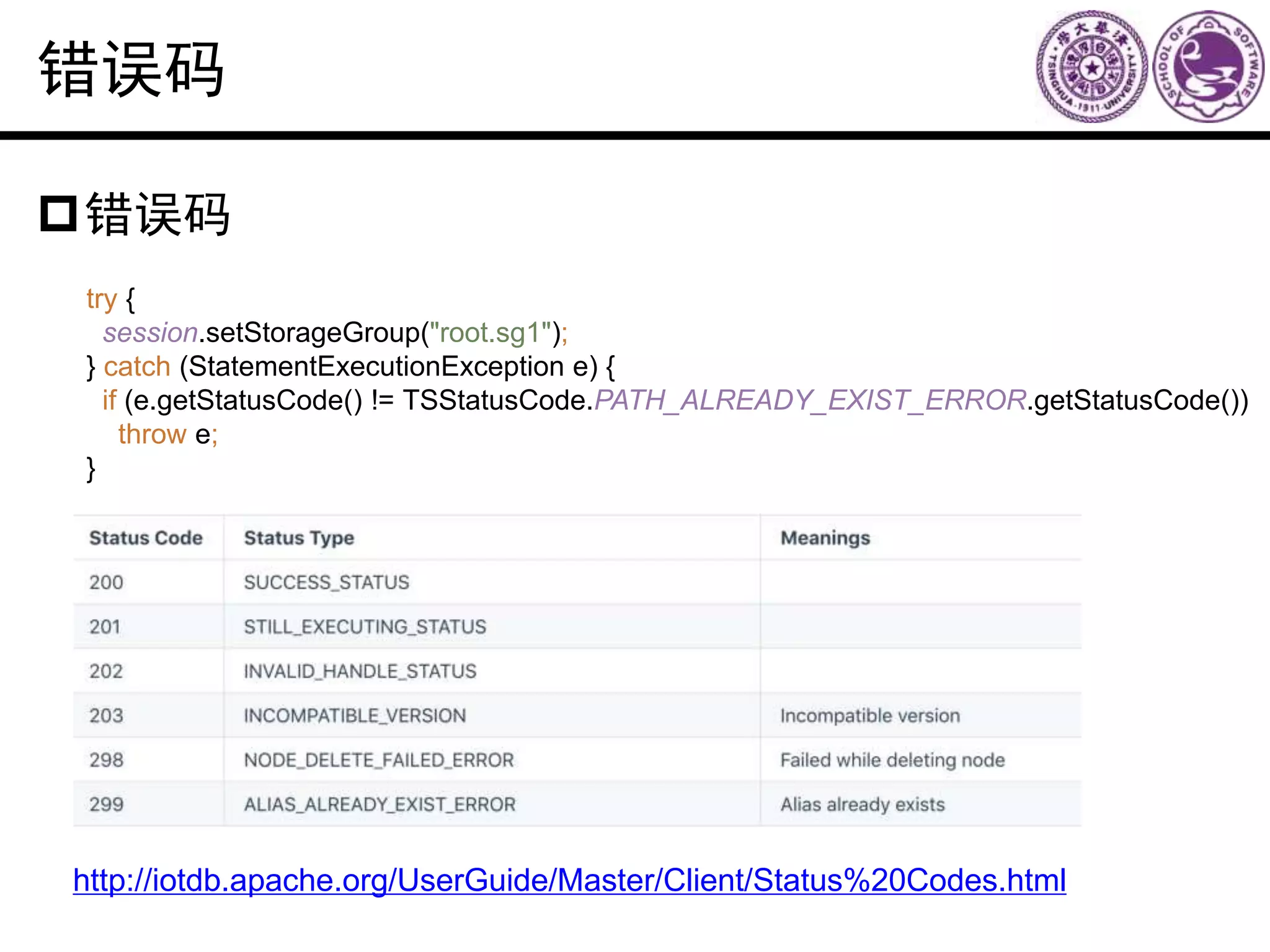Click the square bullet before 错误码

click(58, 214)
